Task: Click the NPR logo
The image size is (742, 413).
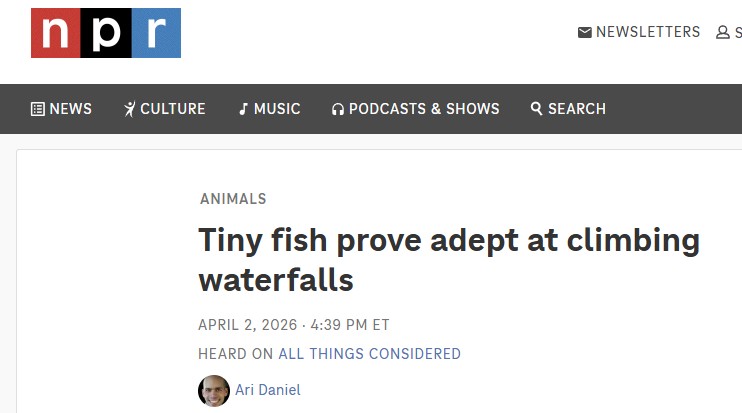Action: (106, 33)
